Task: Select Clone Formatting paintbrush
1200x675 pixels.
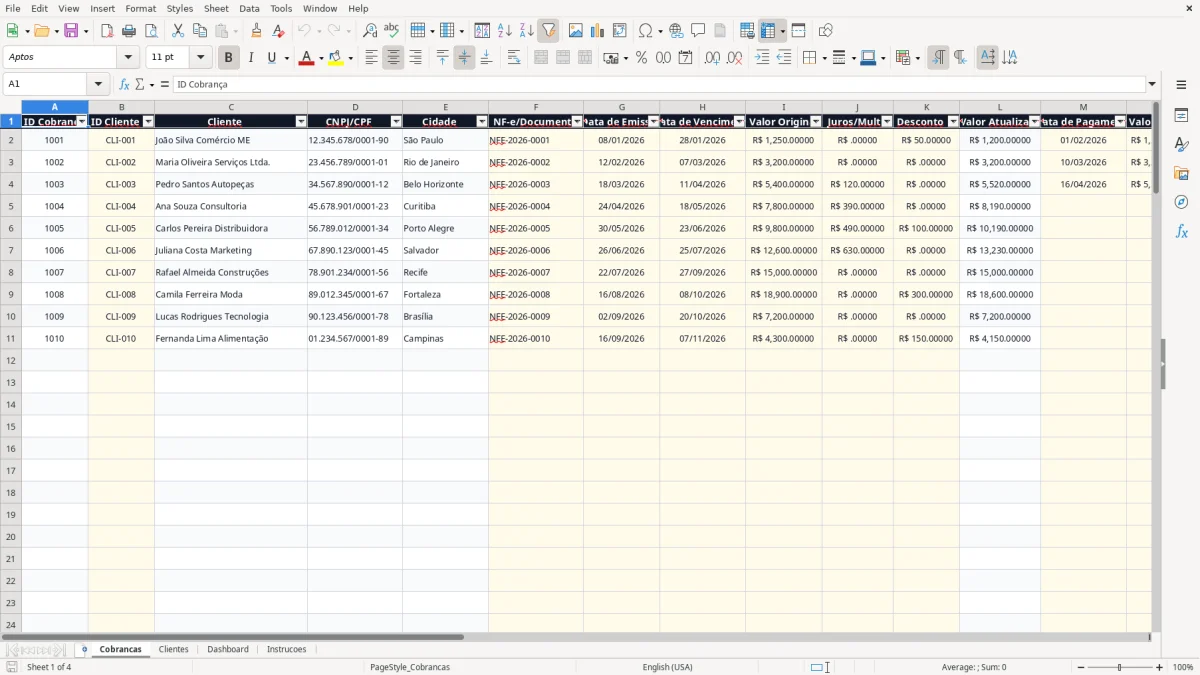Action: 256,31
